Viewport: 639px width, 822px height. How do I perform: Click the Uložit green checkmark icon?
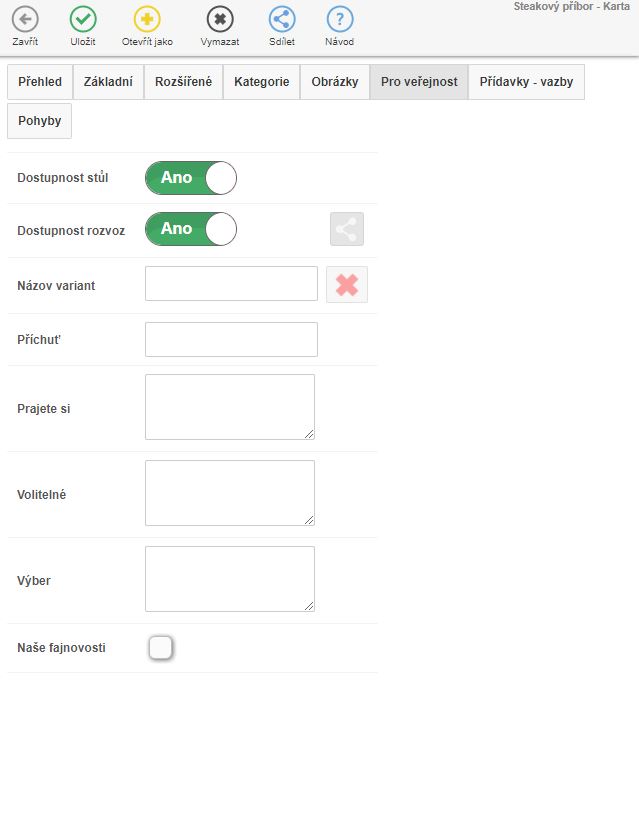point(83,19)
